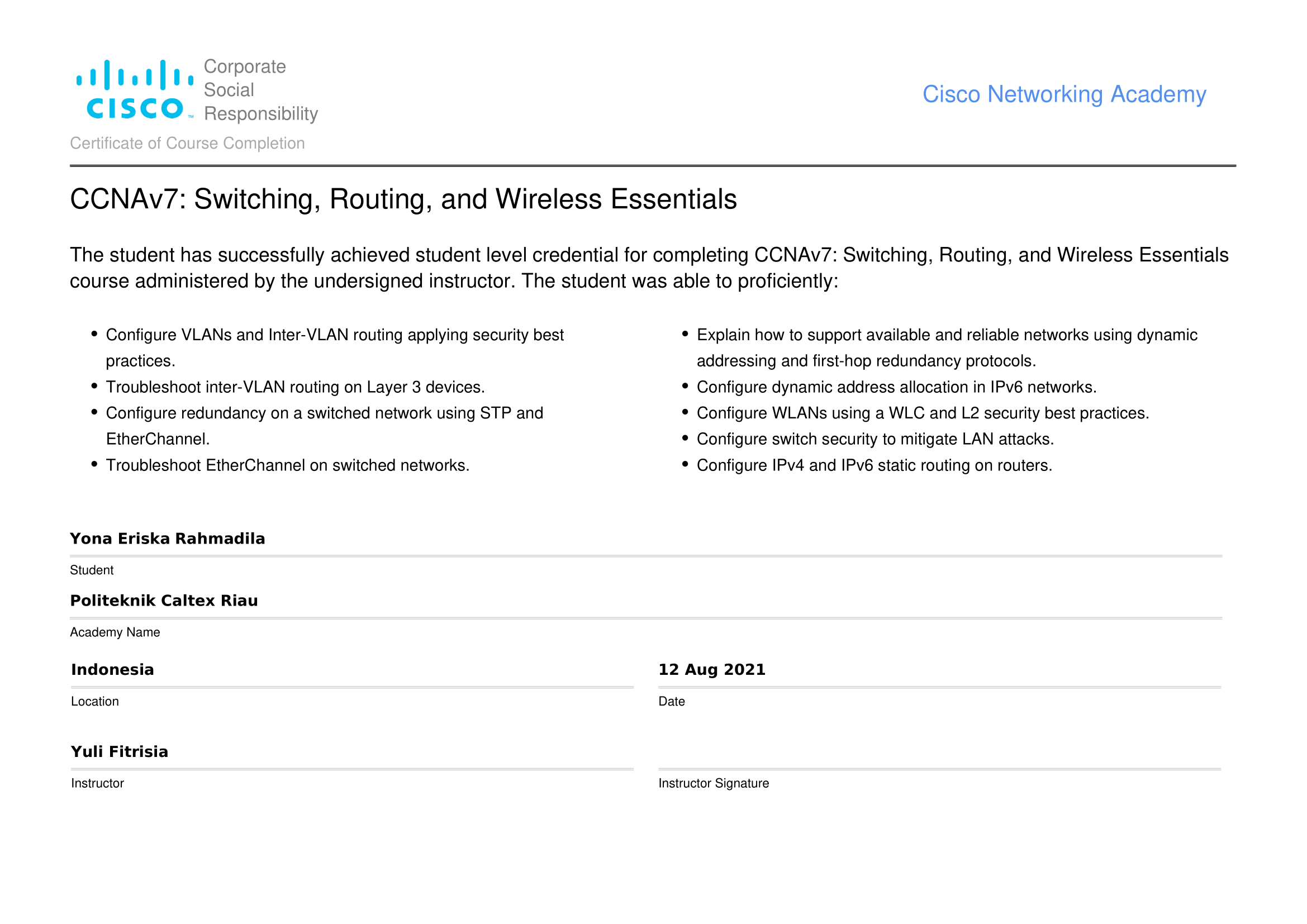The width and height of the screenshot is (1307, 924).
Task: Click the Corporate Social Responsibility text
Action: tap(260, 90)
